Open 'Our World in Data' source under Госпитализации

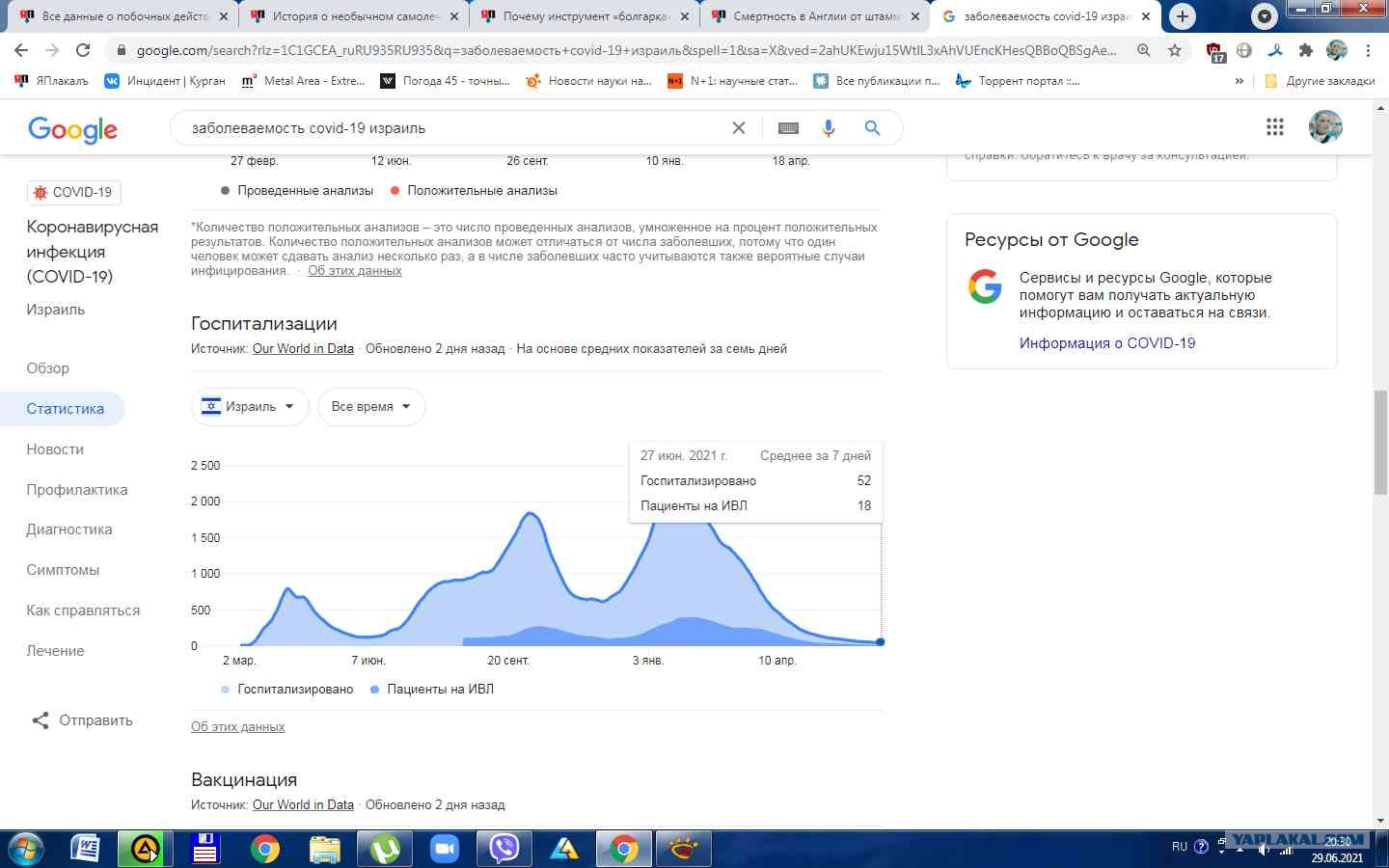(303, 348)
